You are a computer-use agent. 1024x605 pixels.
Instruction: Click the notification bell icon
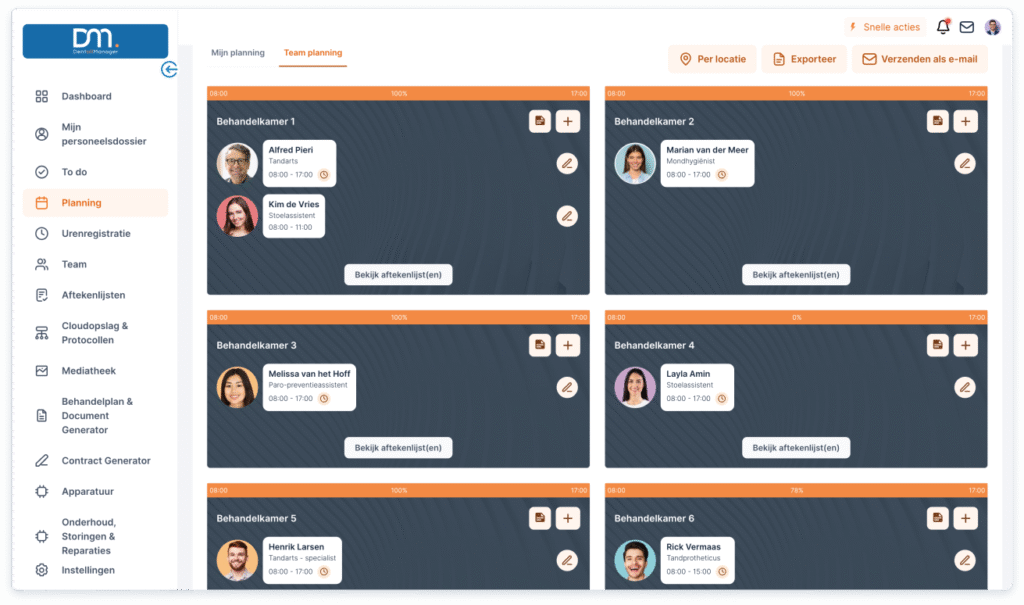(942, 27)
